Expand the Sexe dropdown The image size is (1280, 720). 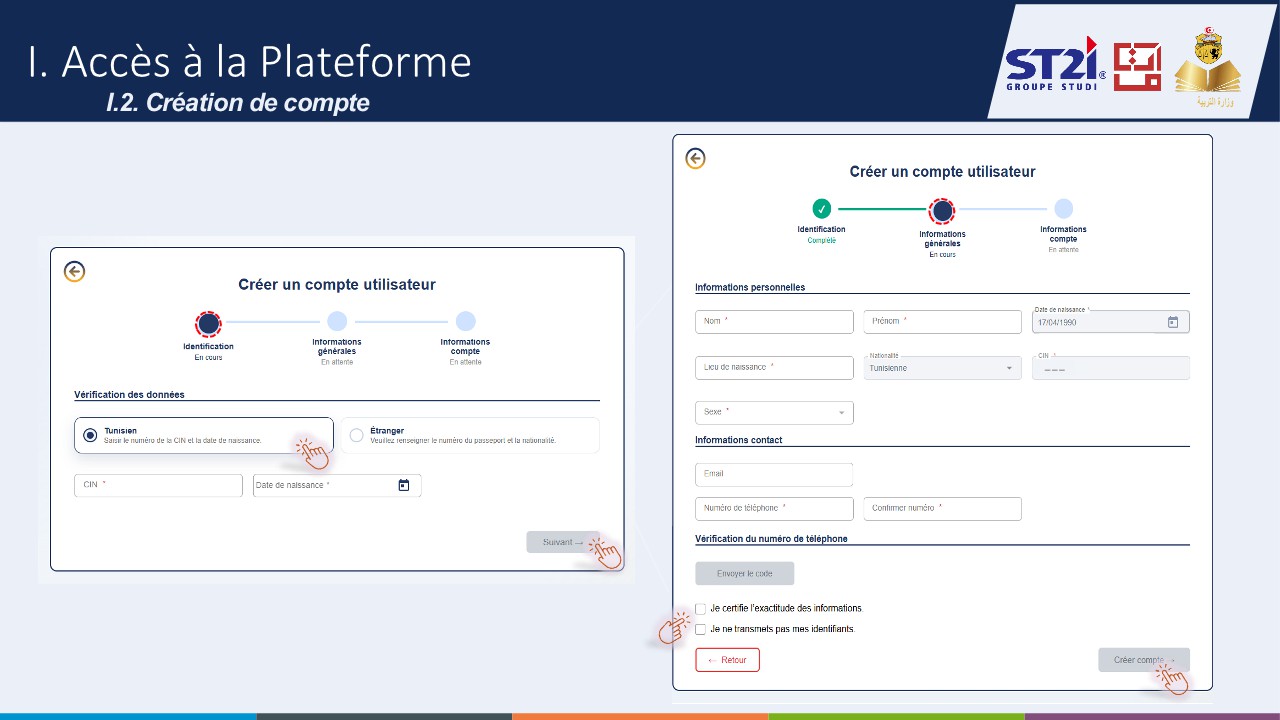pos(774,412)
